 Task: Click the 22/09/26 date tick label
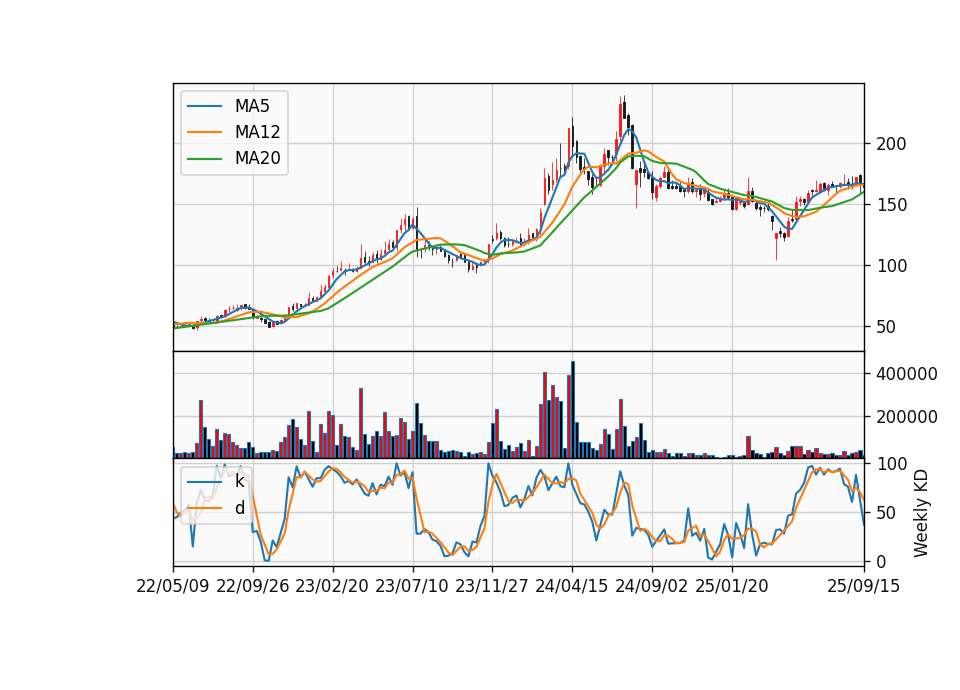[253, 586]
